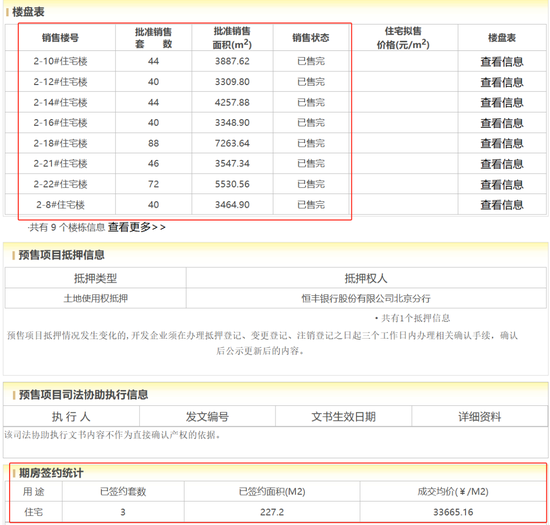Image resolution: width=550 pixels, height=525 pixels.
Task: Open 查看信息 for 2-21#住宅楼
Action: [x=502, y=164]
